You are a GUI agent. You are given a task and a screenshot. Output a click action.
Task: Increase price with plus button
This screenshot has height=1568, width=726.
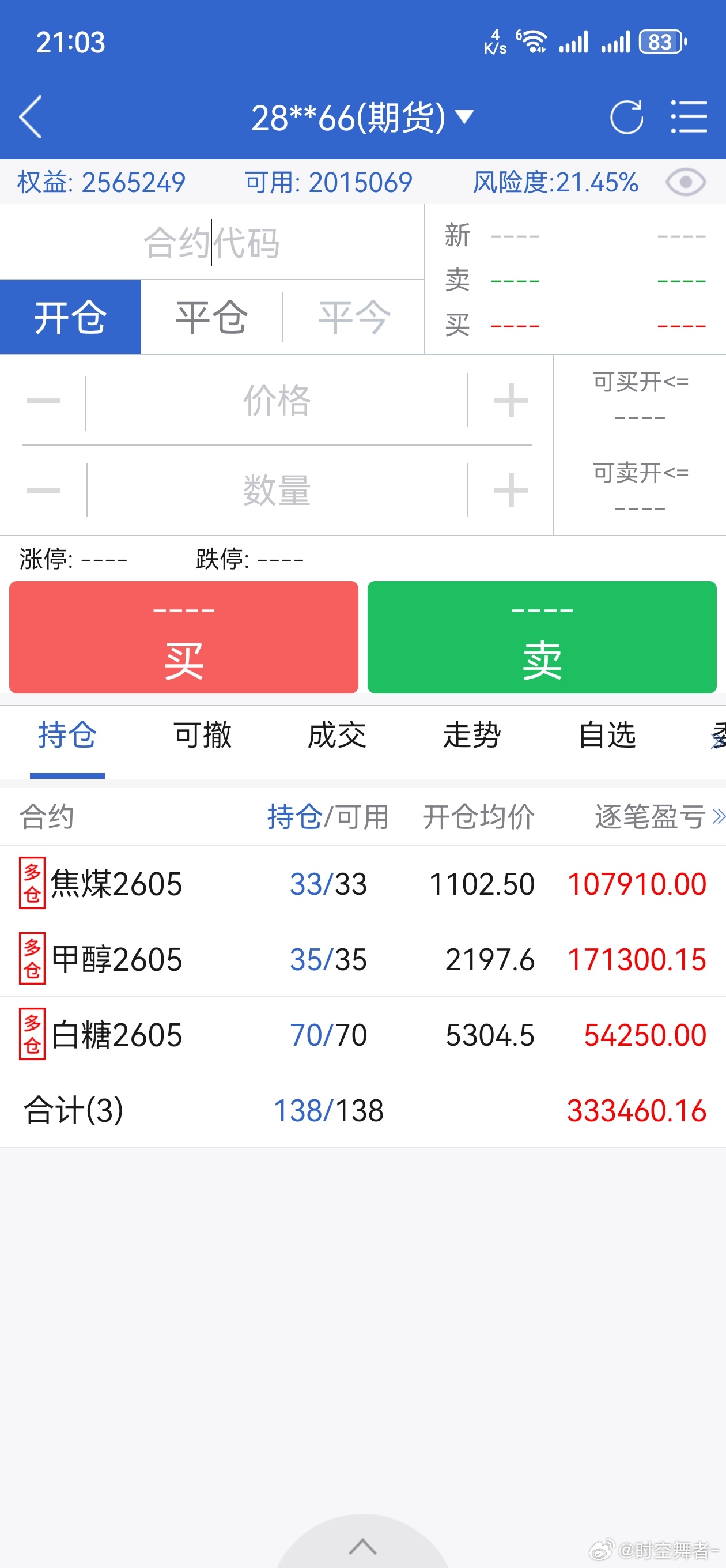coord(511,401)
